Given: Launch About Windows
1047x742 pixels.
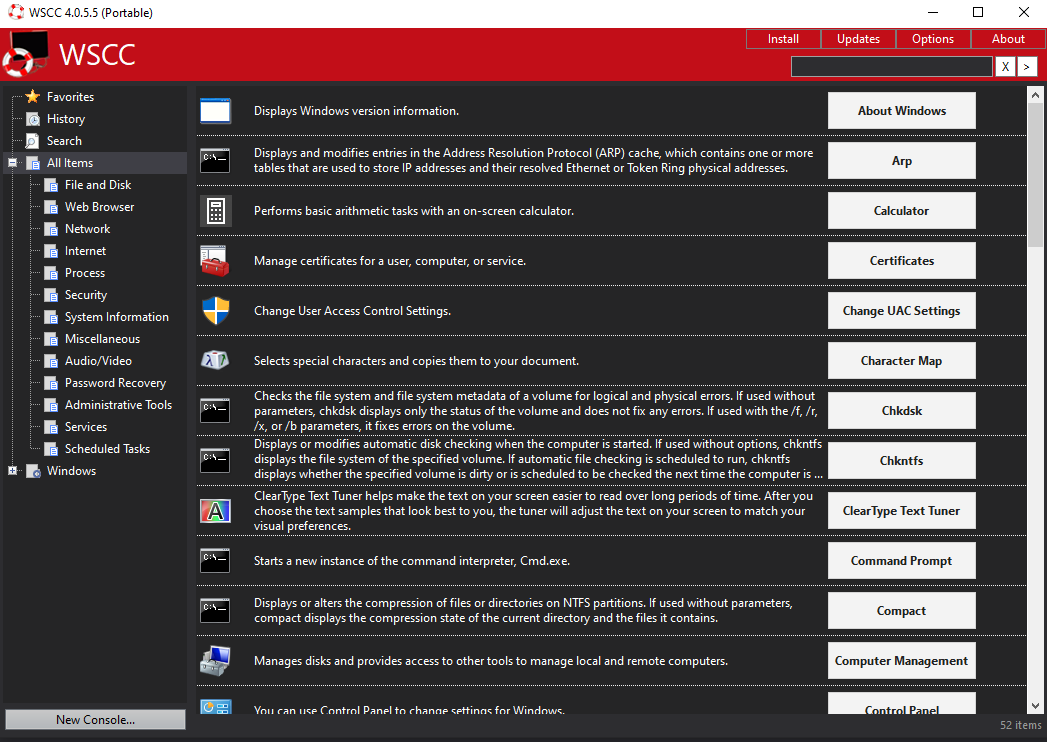Looking at the screenshot, I should click(x=901, y=111).
